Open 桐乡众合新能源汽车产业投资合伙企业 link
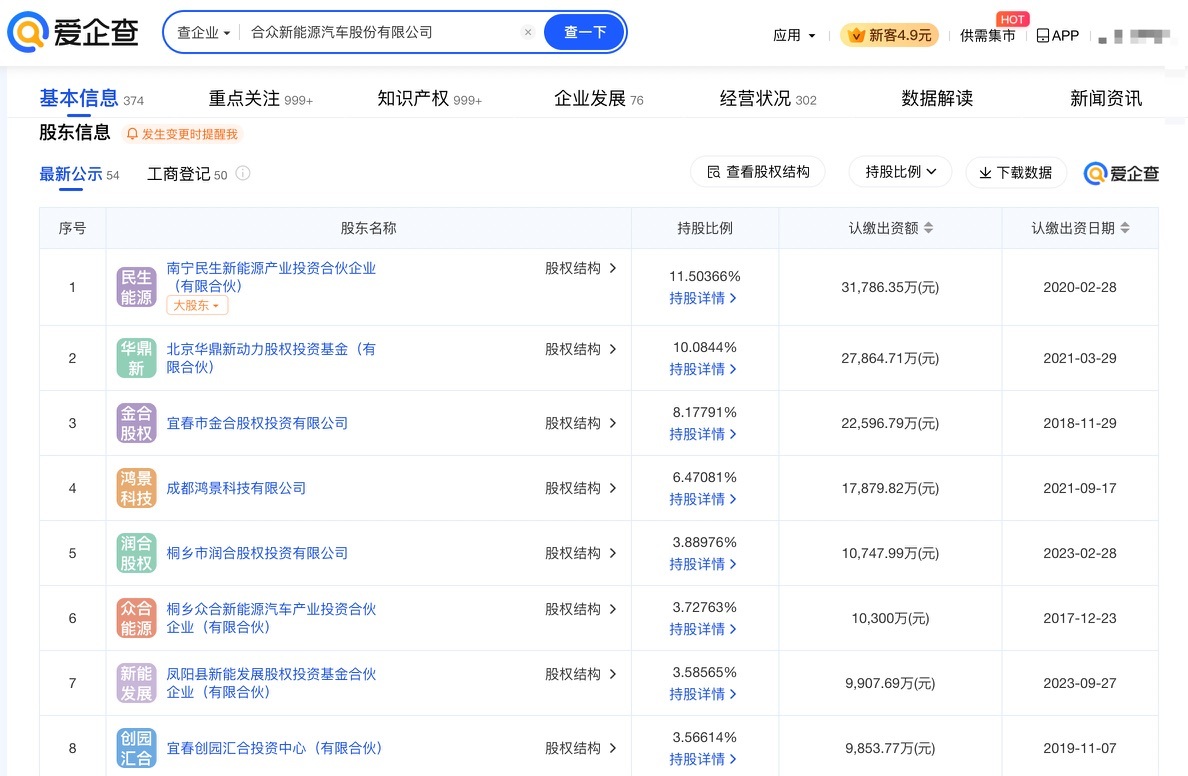 [x=270, y=618]
